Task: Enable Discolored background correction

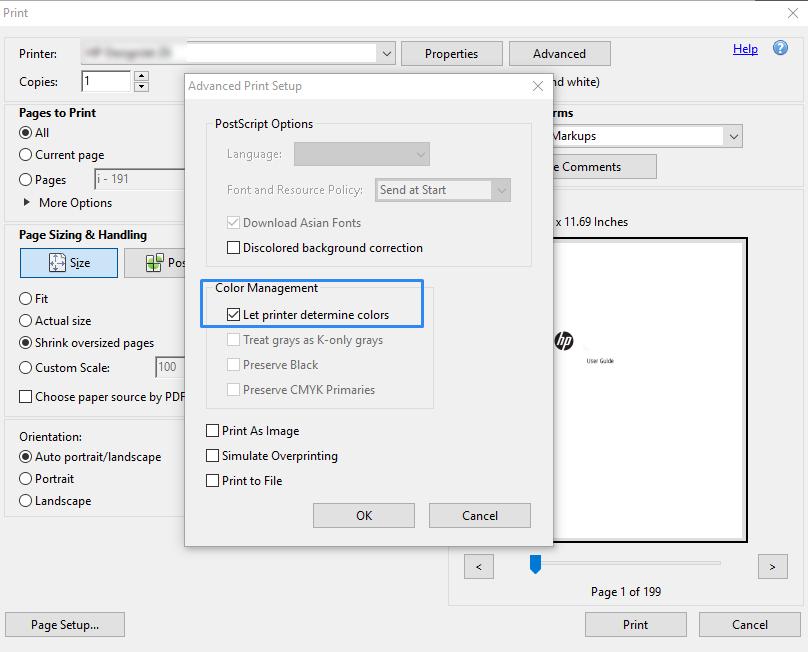Action: 233,248
